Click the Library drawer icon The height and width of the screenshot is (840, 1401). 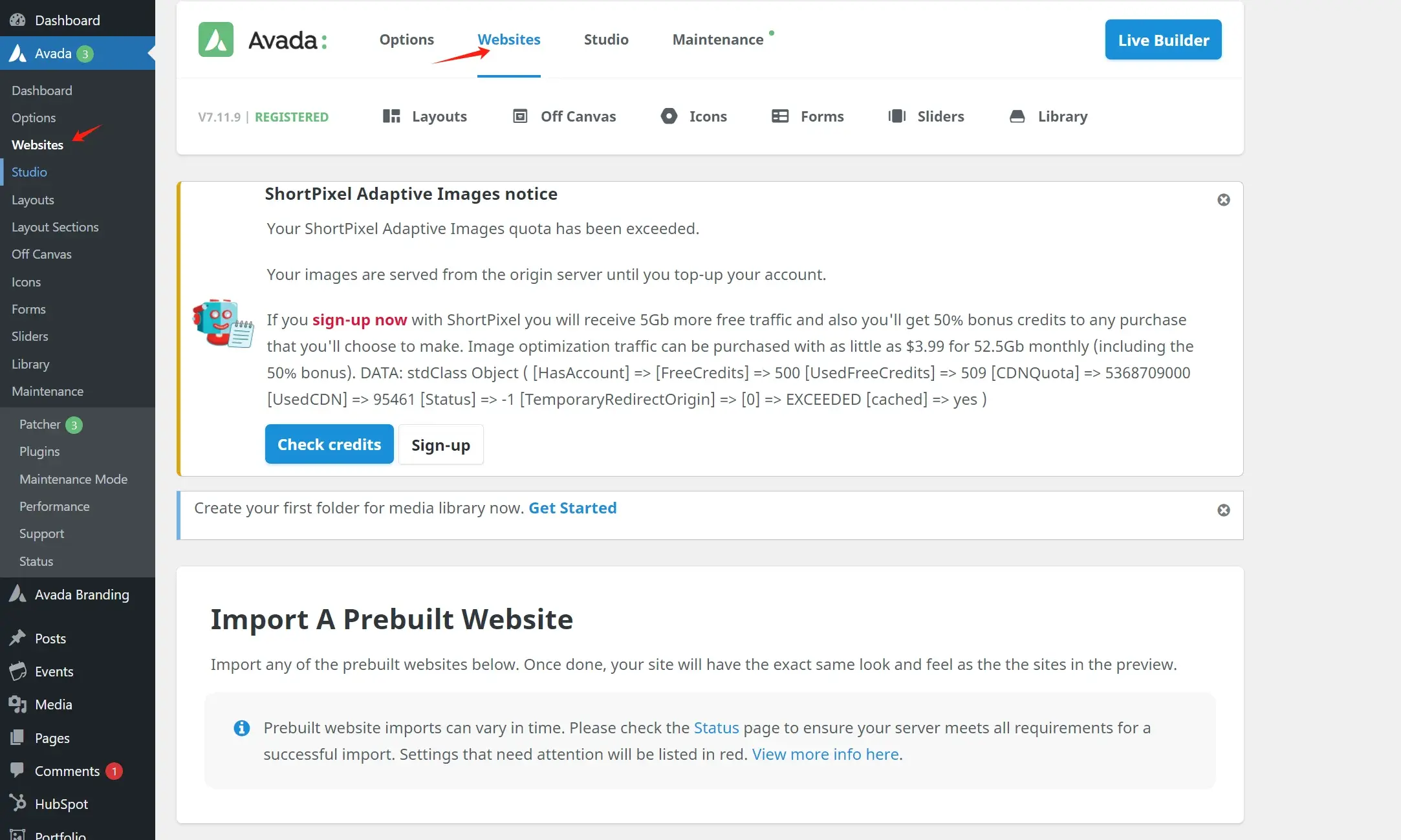point(1017,116)
